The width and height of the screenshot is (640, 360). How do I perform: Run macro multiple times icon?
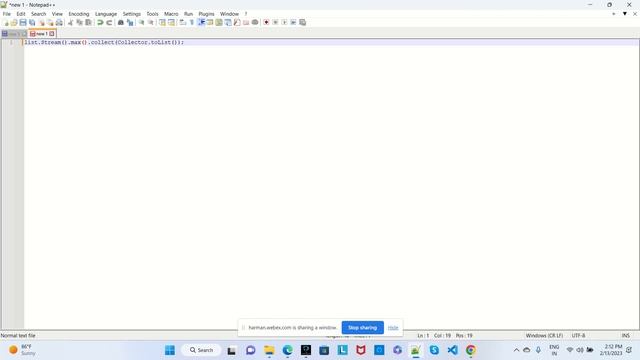293,22
